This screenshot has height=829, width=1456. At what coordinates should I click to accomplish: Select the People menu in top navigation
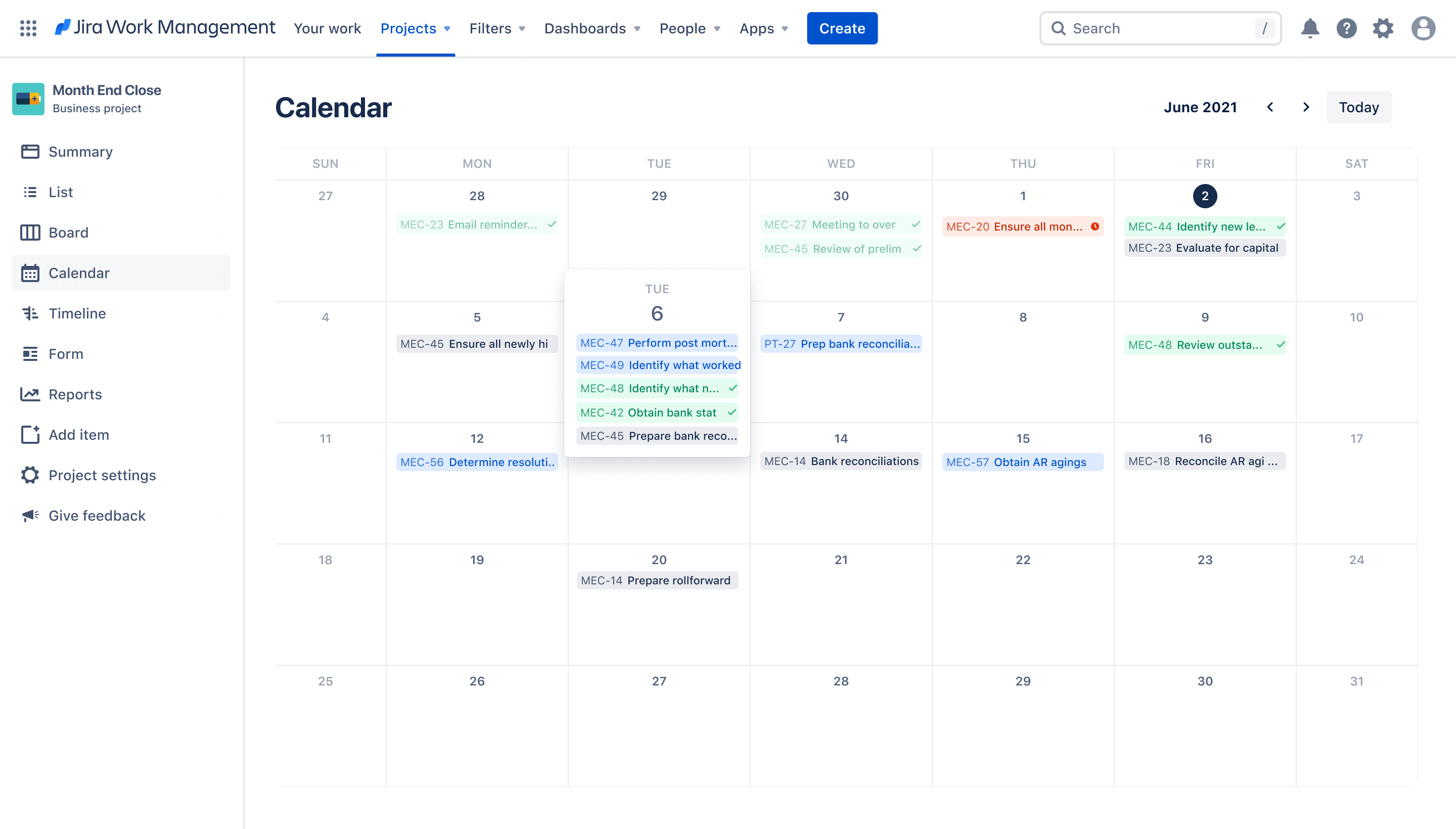(x=690, y=28)
